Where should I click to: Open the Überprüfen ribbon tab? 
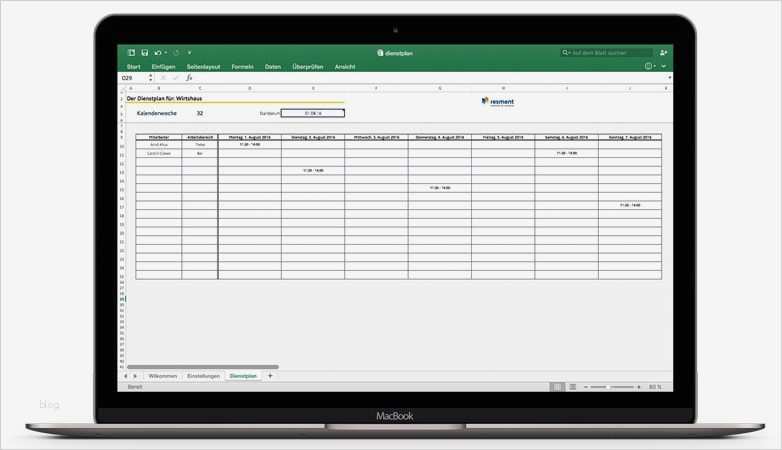(x=308, y=66)
